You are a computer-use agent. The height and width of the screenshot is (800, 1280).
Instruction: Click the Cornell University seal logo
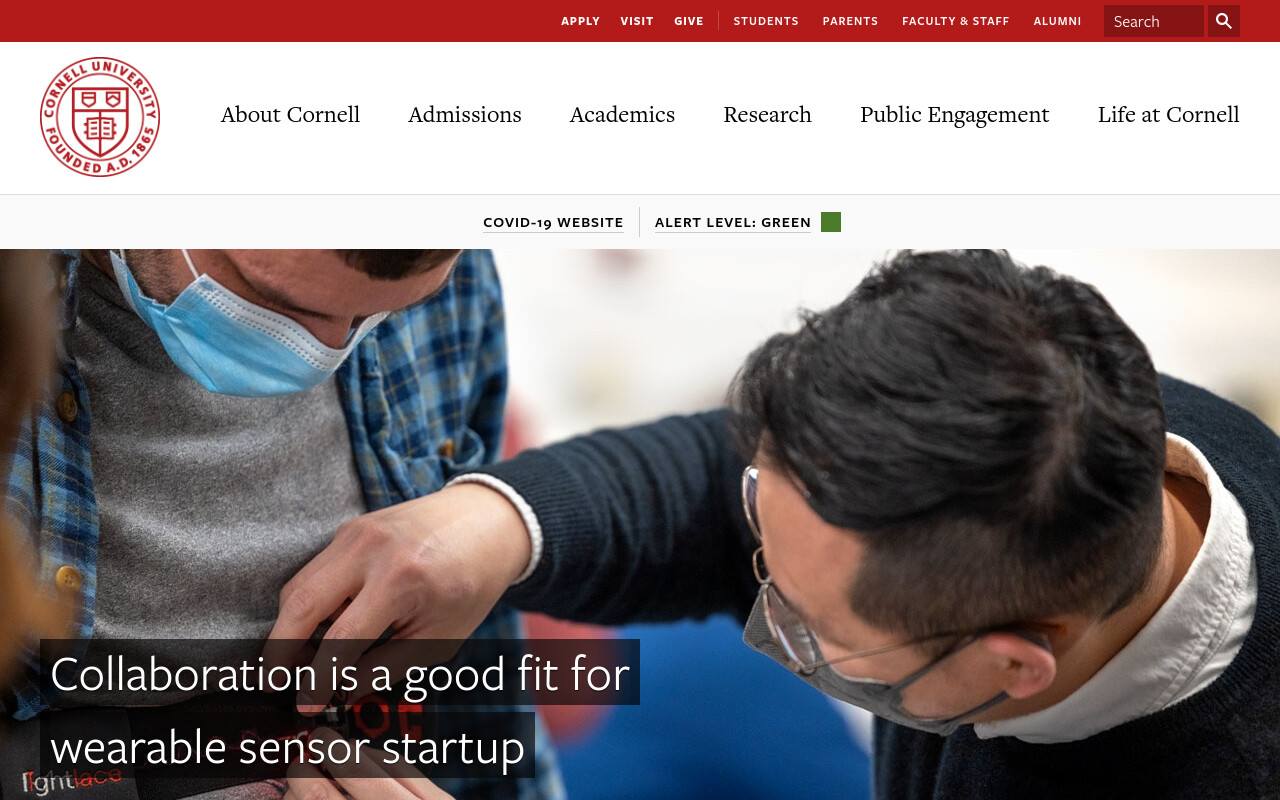coord(100,117)
